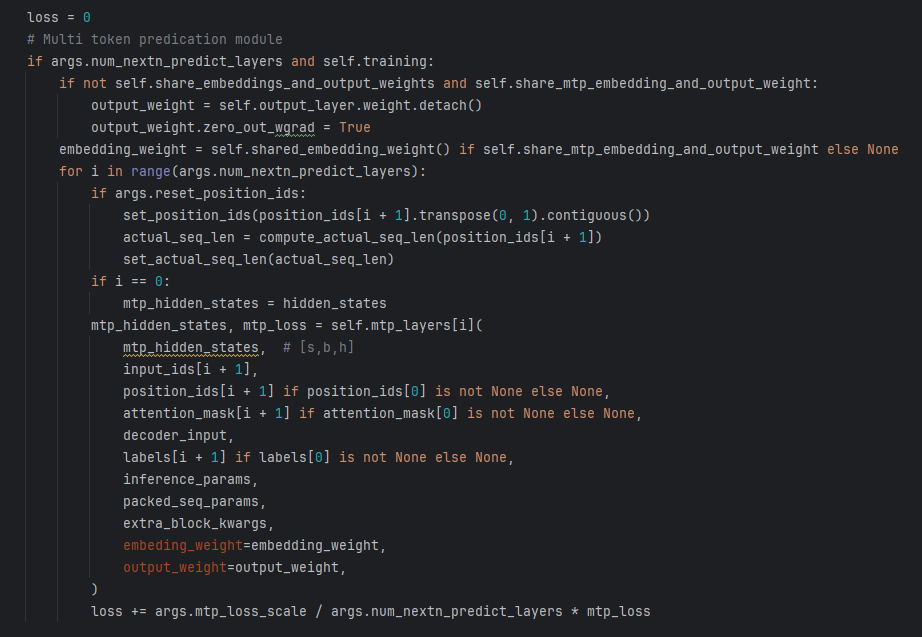Viewport: 922px width, 637px height.
Task: Click 'args.num_nextn_predict_layers' in the if self.training line
Action: 166,62
